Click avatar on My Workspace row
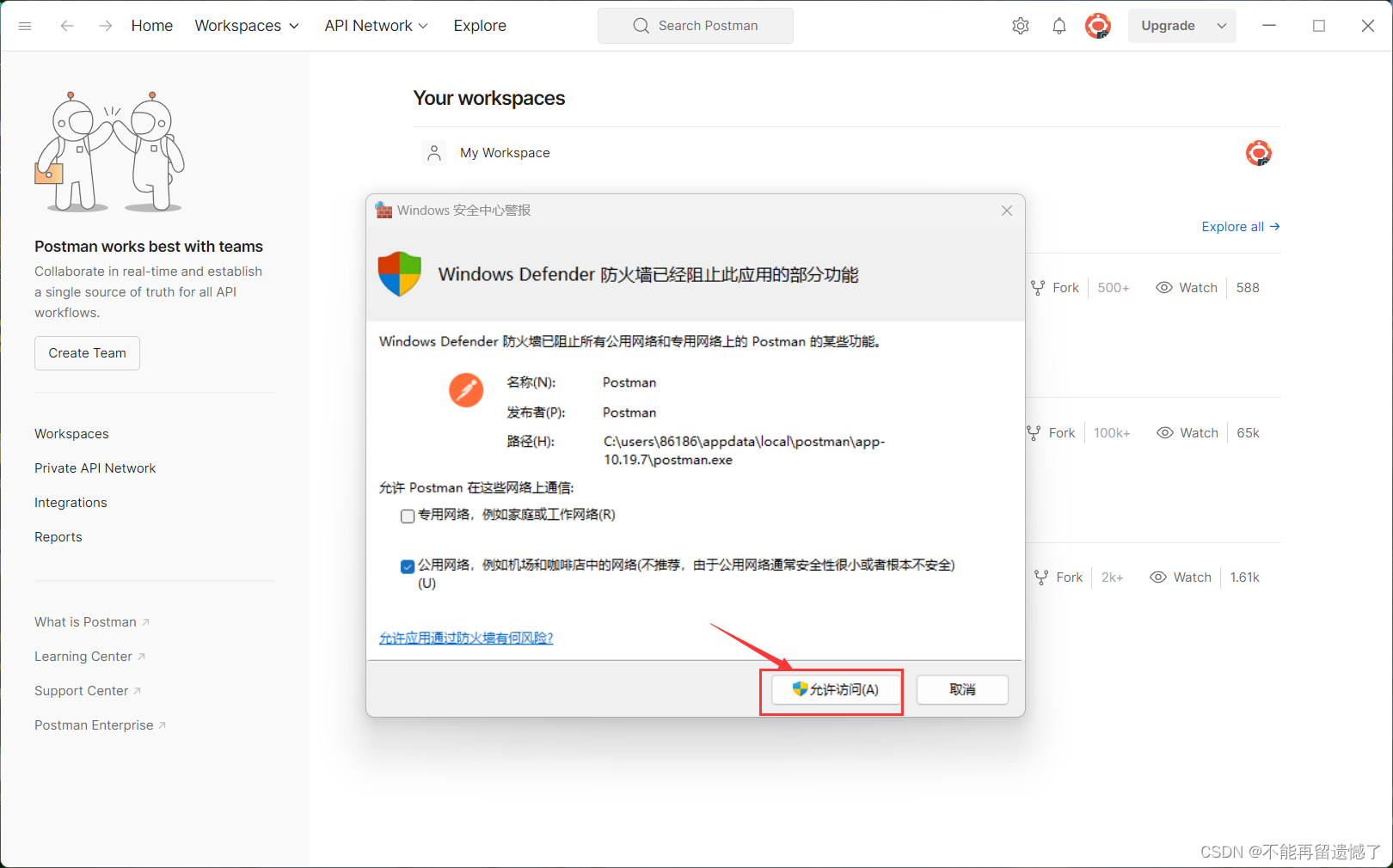Screen dimensions: 1393x868 pyautogui.click(x=1259, y=153)
